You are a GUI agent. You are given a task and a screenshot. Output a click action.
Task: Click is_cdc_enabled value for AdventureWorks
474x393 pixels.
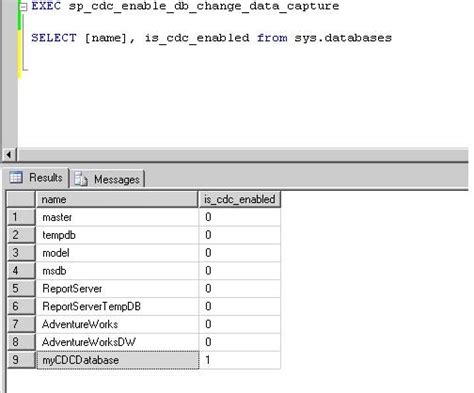(240, 324)
